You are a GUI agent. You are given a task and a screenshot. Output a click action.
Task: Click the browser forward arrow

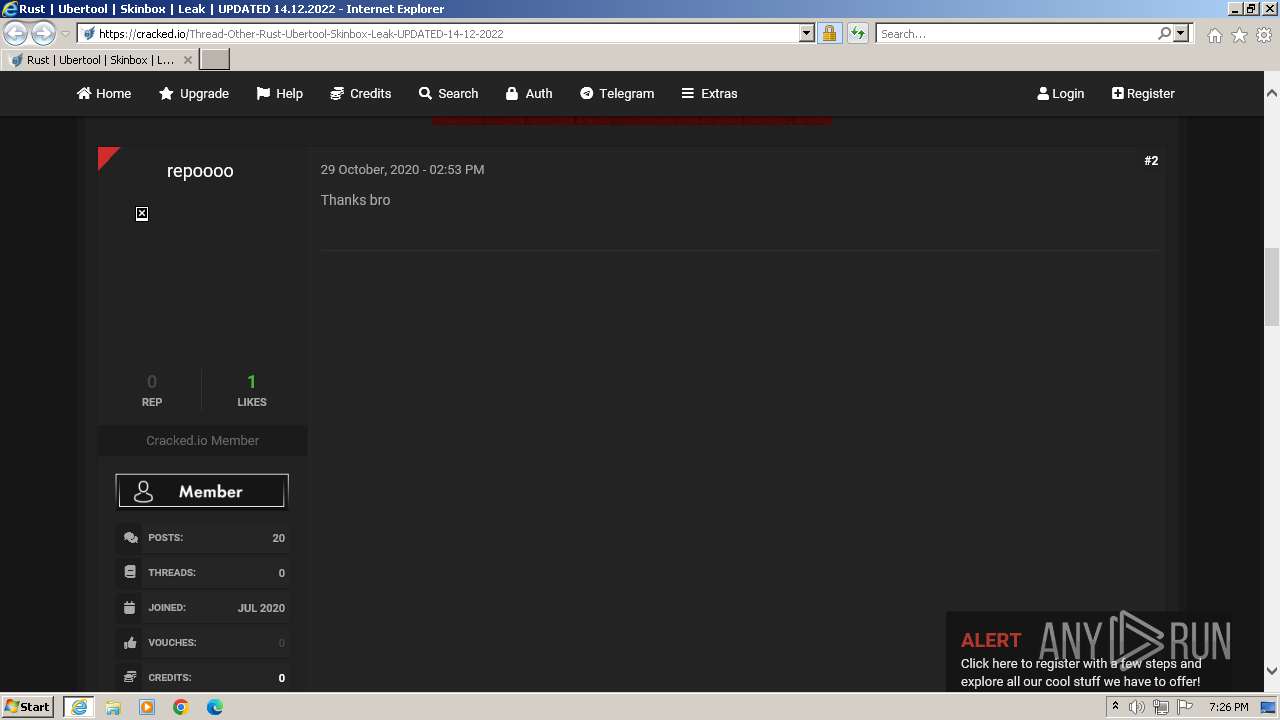point(43,33)
